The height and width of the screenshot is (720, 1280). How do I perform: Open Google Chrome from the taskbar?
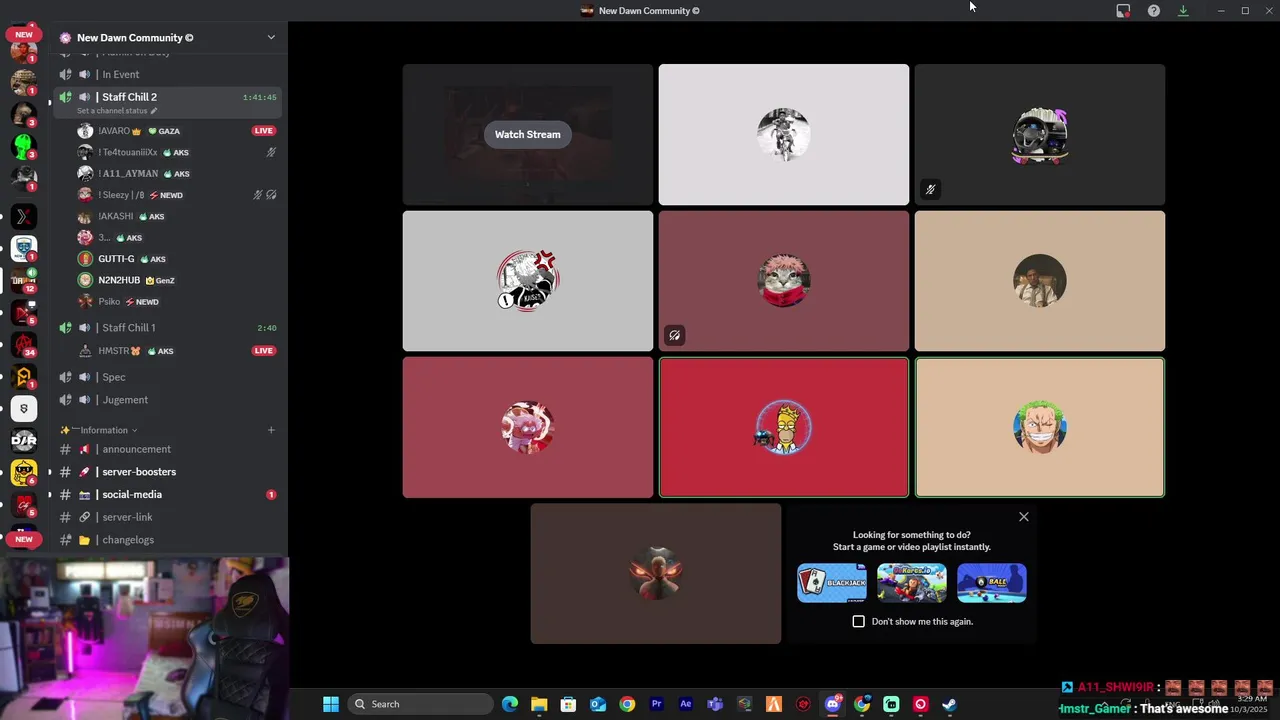[627, 704]
